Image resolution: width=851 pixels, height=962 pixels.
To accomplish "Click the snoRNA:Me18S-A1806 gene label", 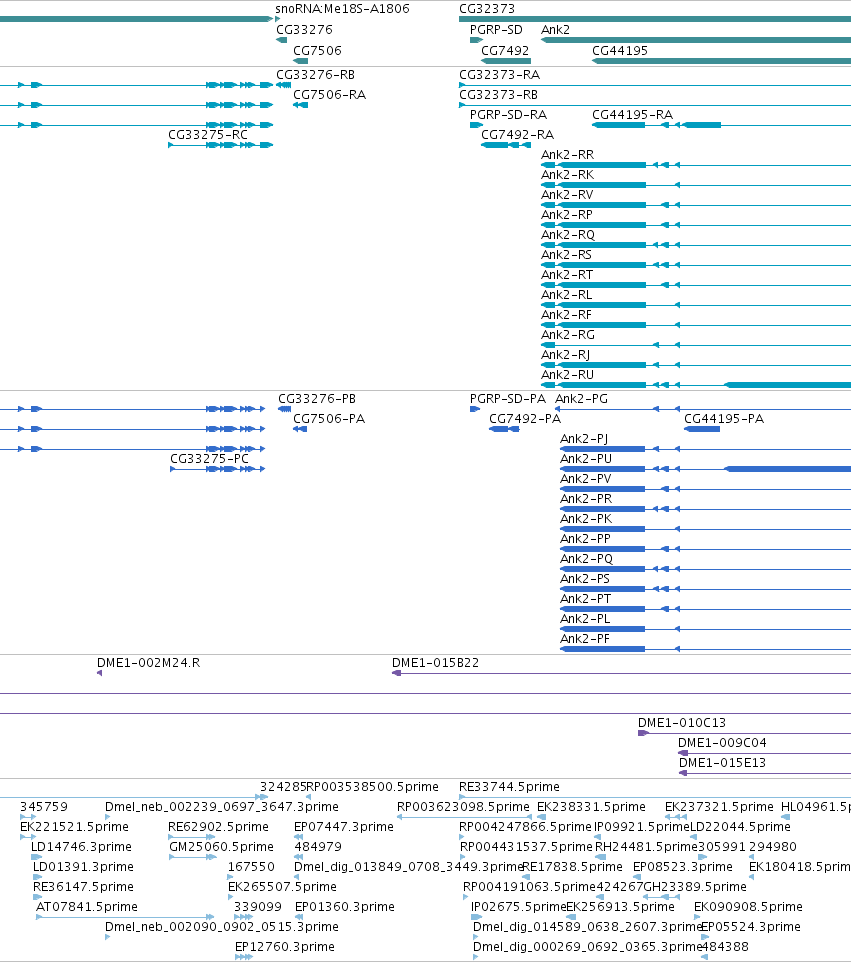I will tap(342, 9).
